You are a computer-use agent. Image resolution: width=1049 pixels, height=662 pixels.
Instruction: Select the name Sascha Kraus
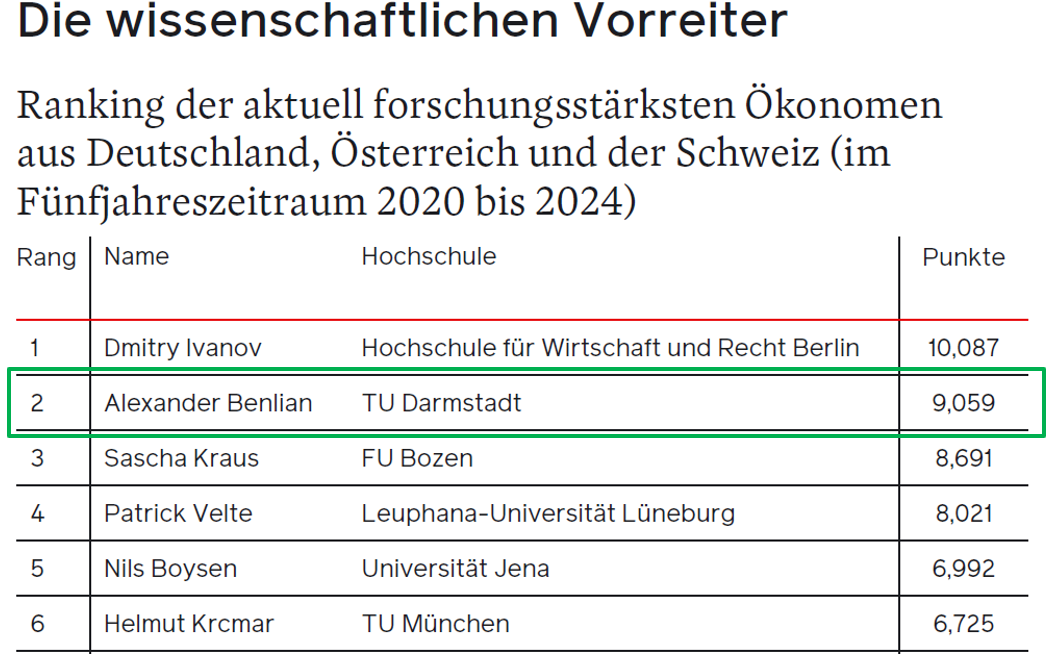181,459
